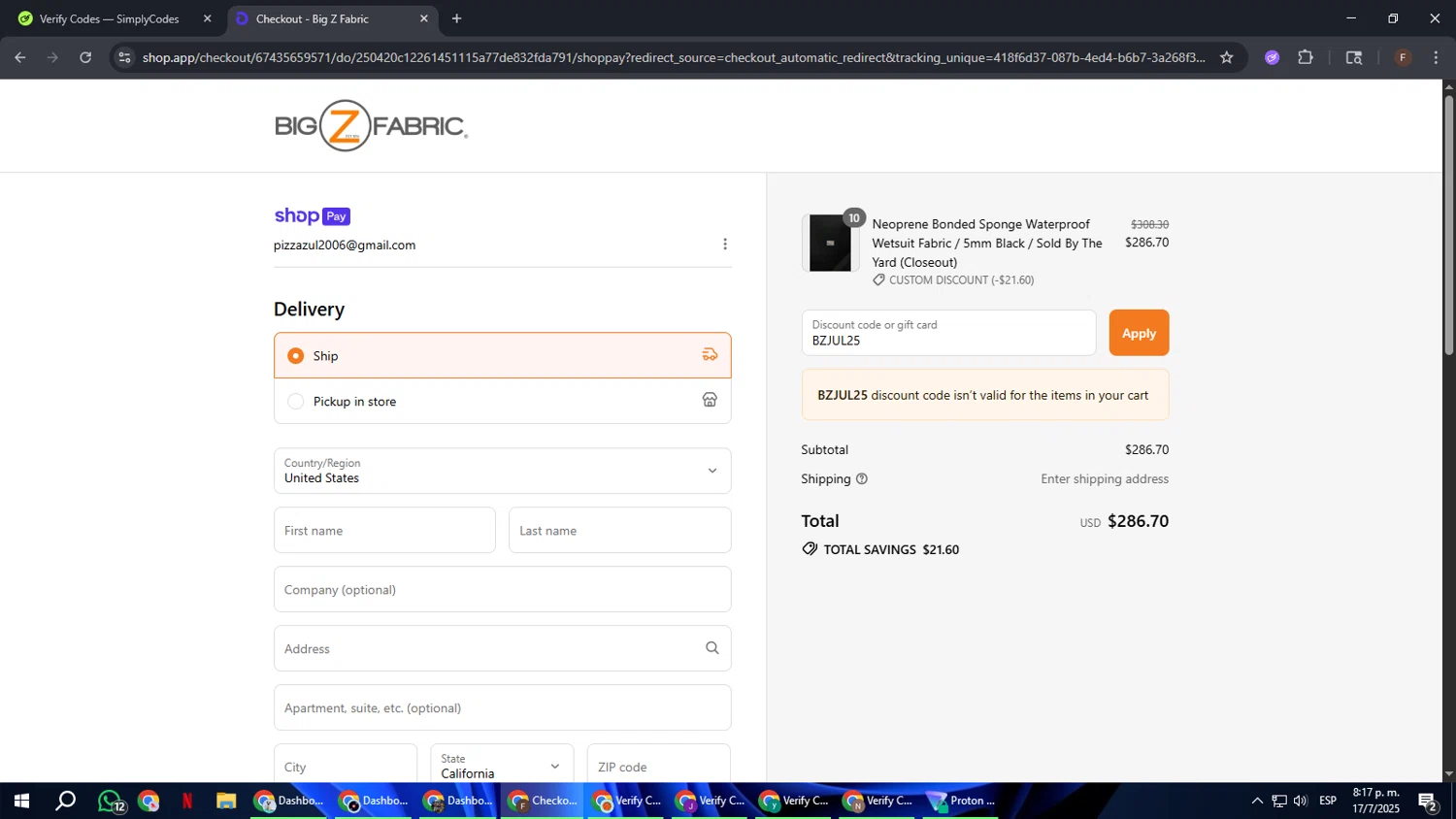
Task: Click the browser back arrow
Action: 19,57
